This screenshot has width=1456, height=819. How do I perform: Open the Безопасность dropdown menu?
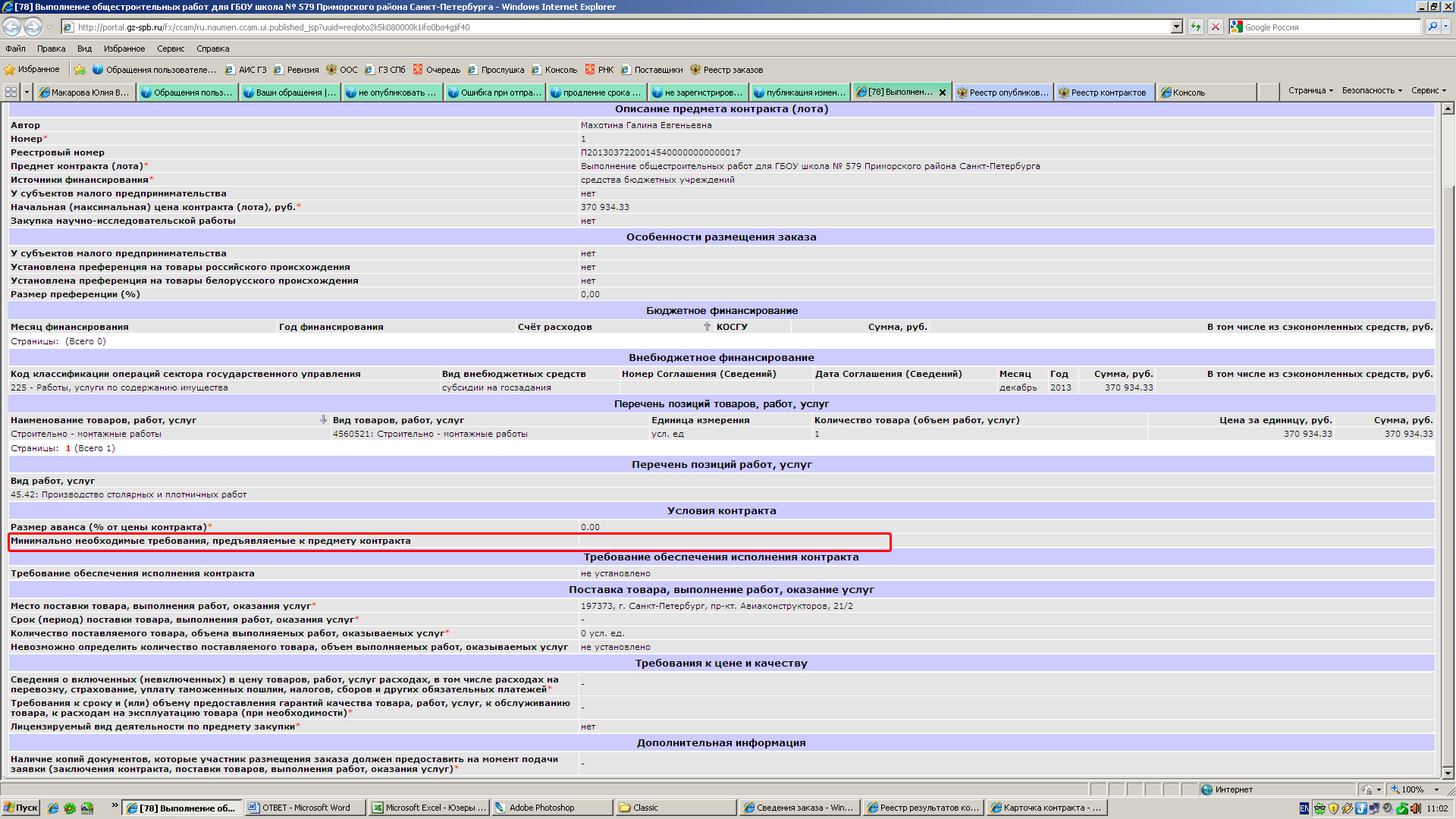pos(1371,90)
